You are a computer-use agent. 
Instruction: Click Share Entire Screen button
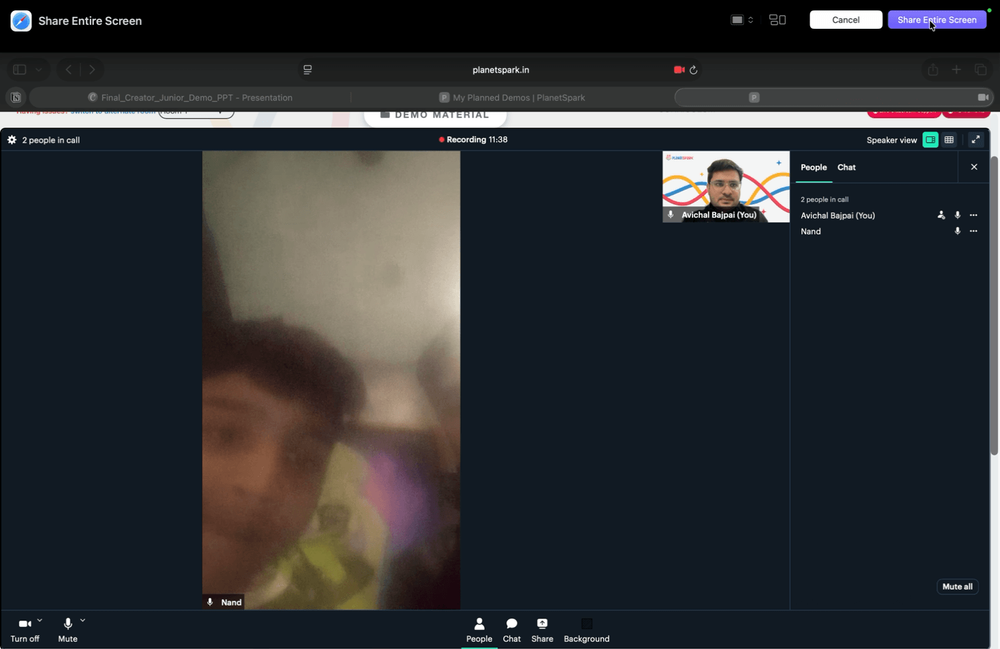point(937,20)
